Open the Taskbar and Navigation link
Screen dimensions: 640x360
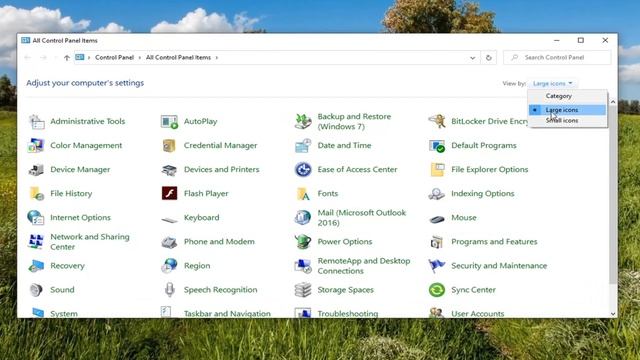click(227, 313)
